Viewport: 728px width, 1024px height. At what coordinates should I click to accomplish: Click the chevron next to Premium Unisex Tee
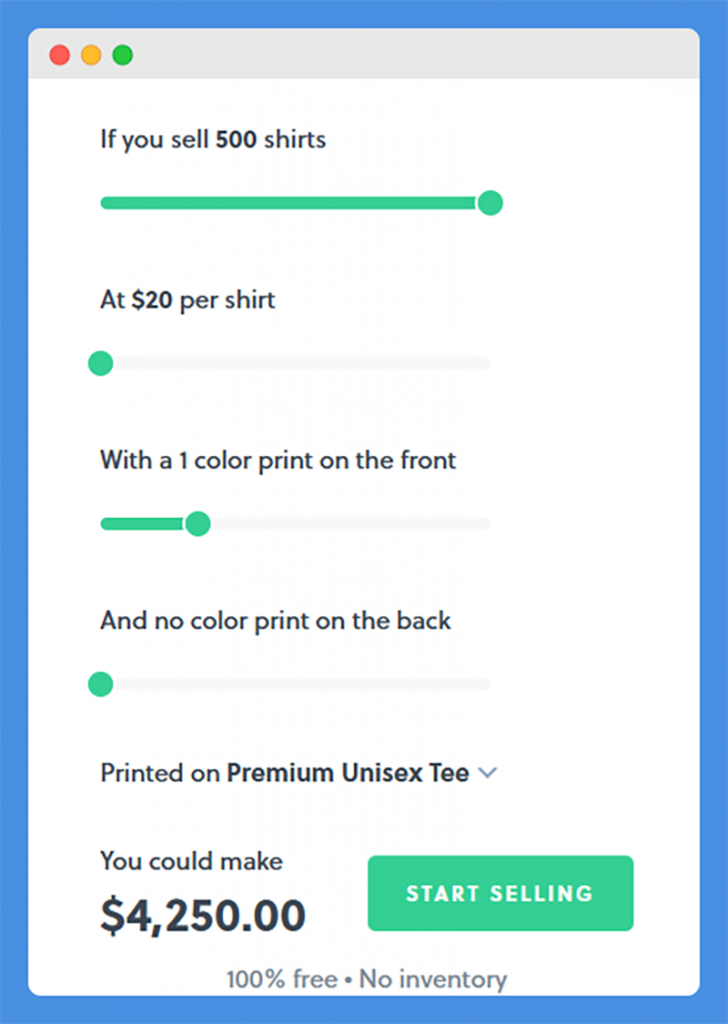[488, 772]
